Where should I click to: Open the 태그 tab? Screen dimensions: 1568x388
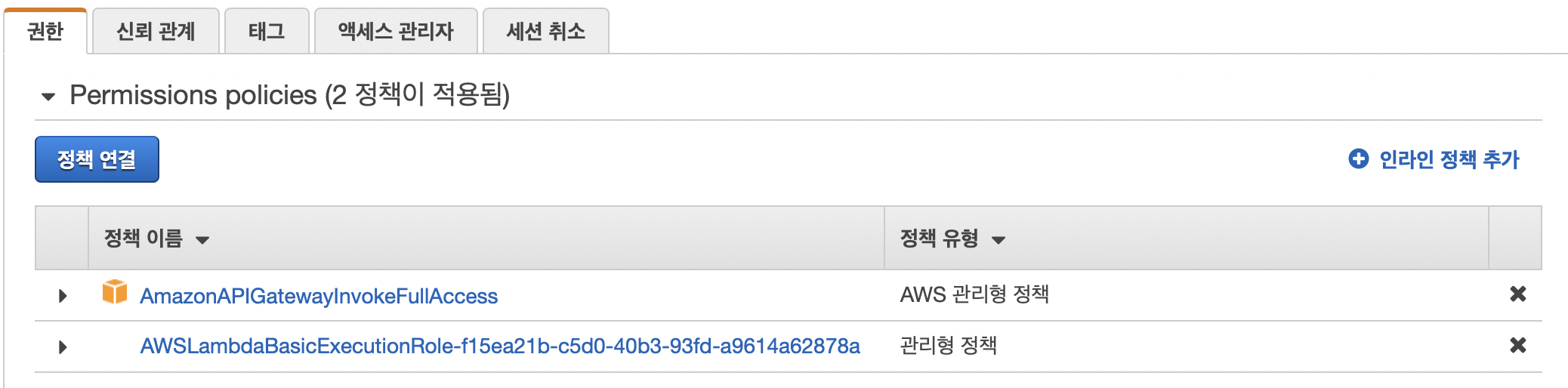tap(267, 31)
